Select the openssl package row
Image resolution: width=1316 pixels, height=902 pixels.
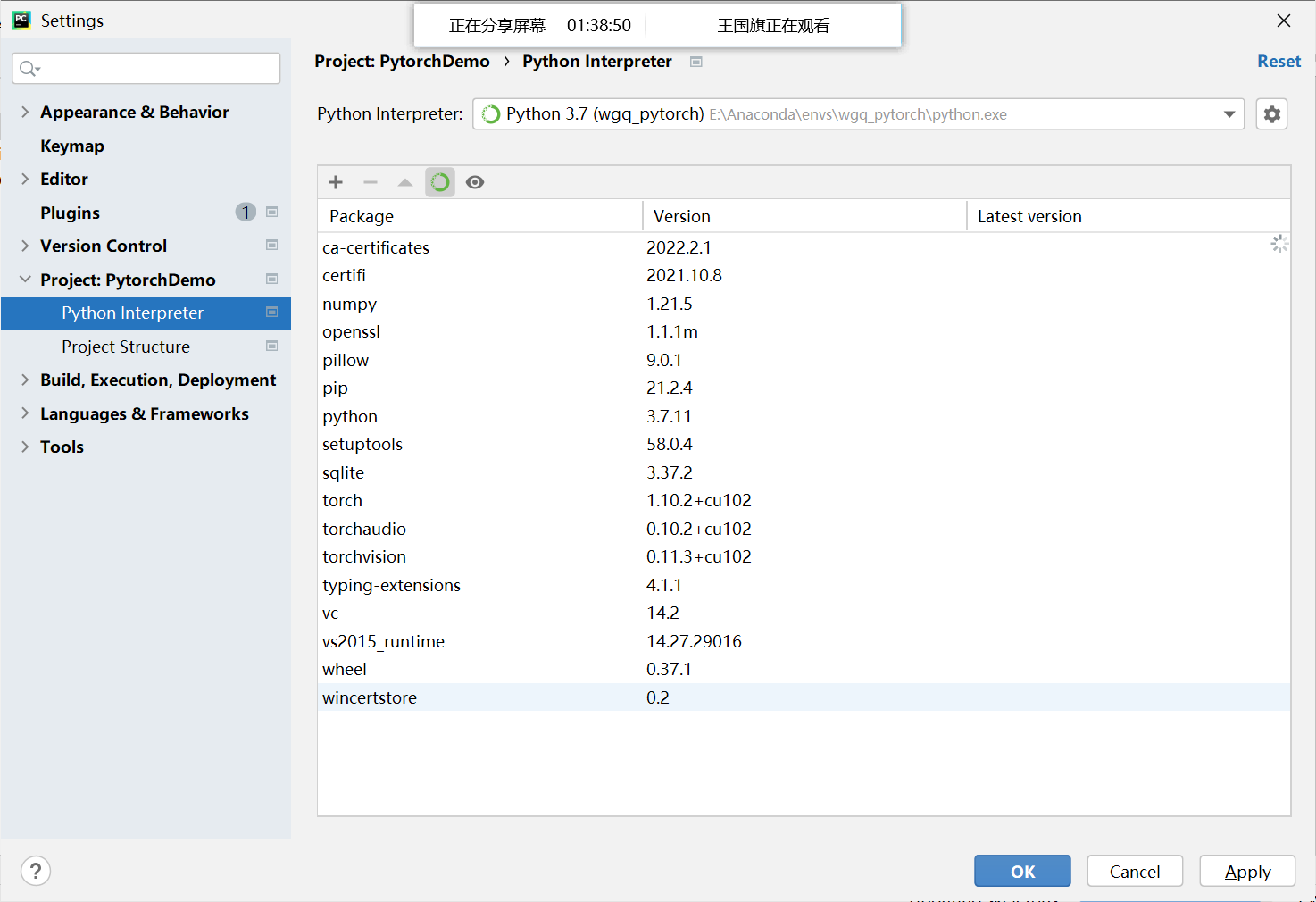(x=804, y=332)
